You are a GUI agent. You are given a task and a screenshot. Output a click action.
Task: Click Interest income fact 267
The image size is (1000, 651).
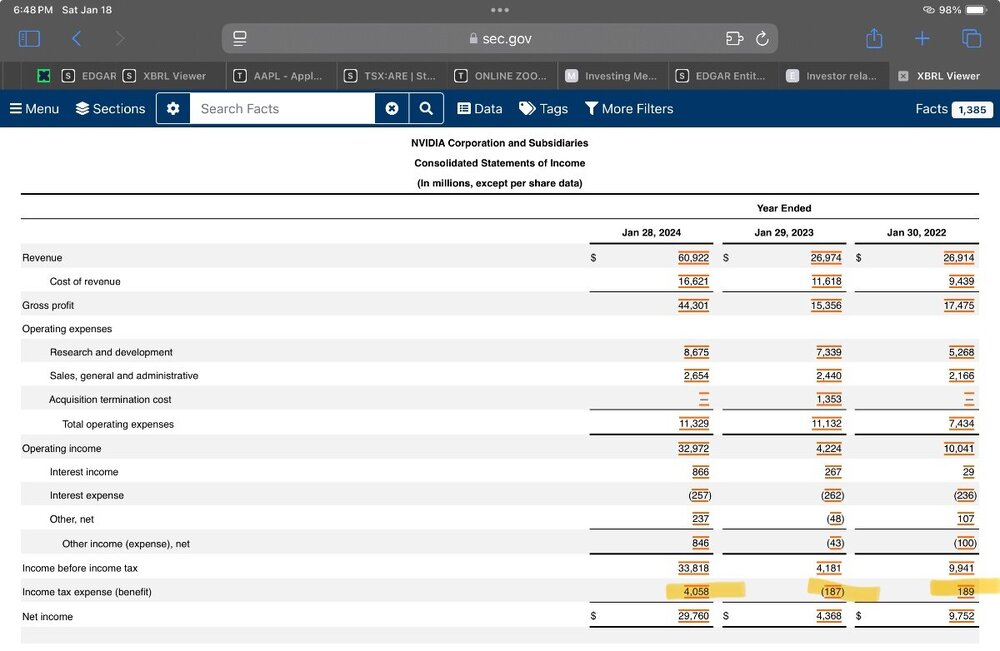click(x=833, y=472)
